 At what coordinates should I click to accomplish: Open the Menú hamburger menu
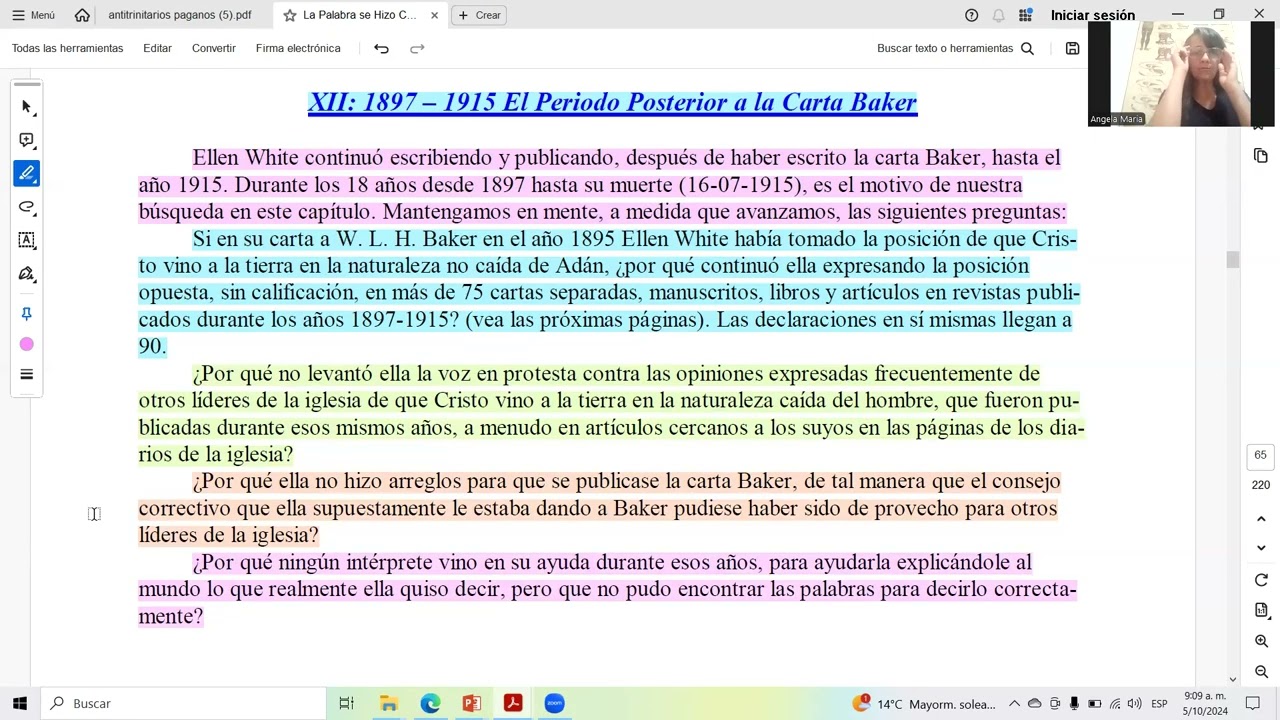click(33, 15)
